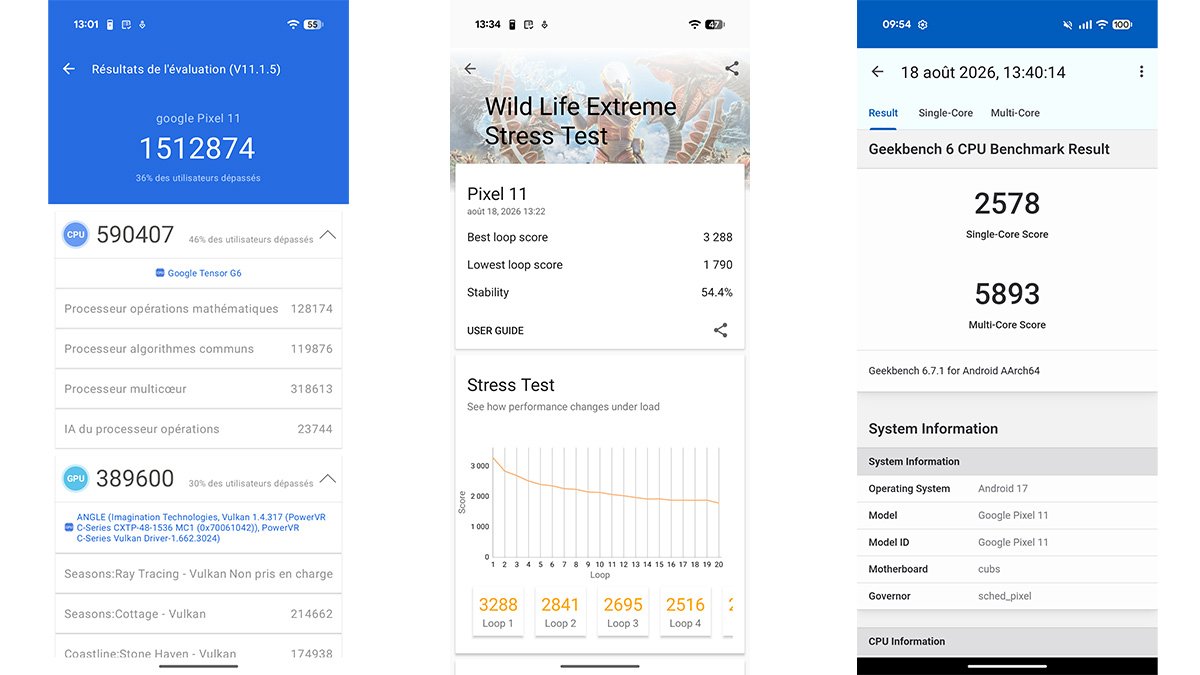
Task: Select the Motherboard cubs row
Action: click(1007, 569)
